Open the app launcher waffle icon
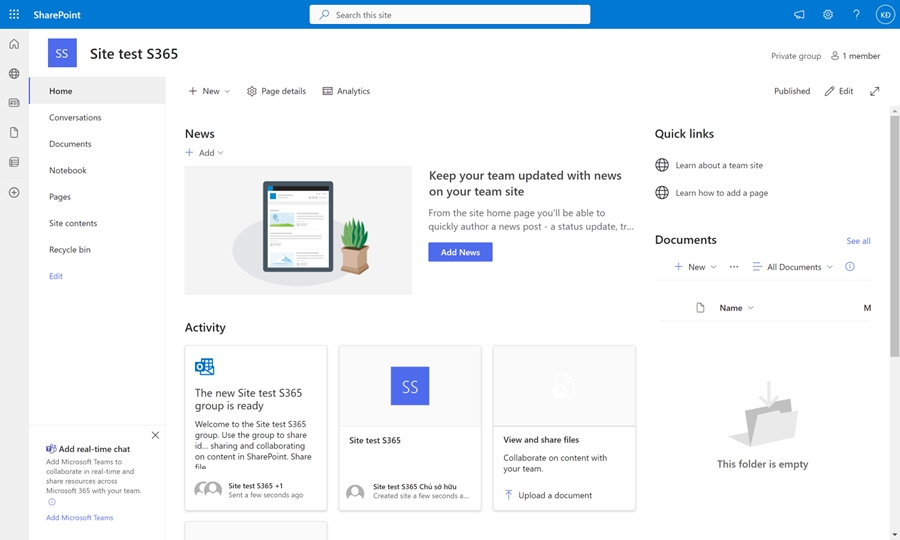 (x=14, y=15)
